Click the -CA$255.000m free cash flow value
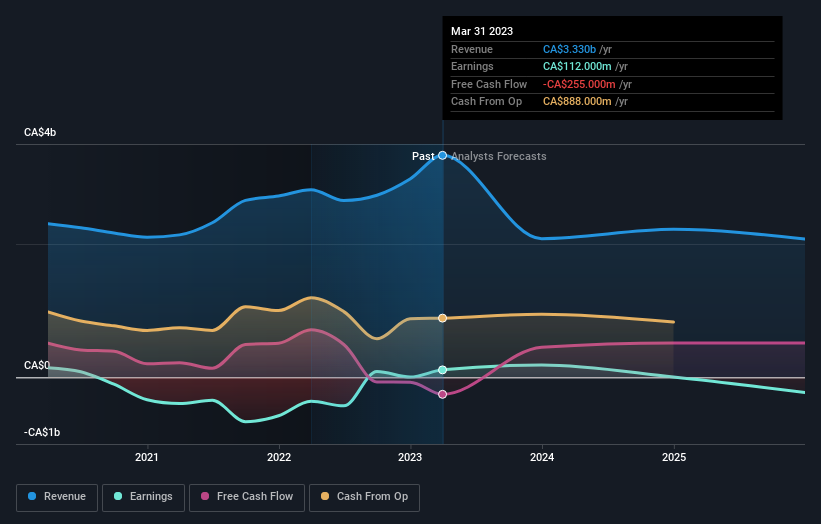This screenshot has height=524, width=821. (579, 84)
